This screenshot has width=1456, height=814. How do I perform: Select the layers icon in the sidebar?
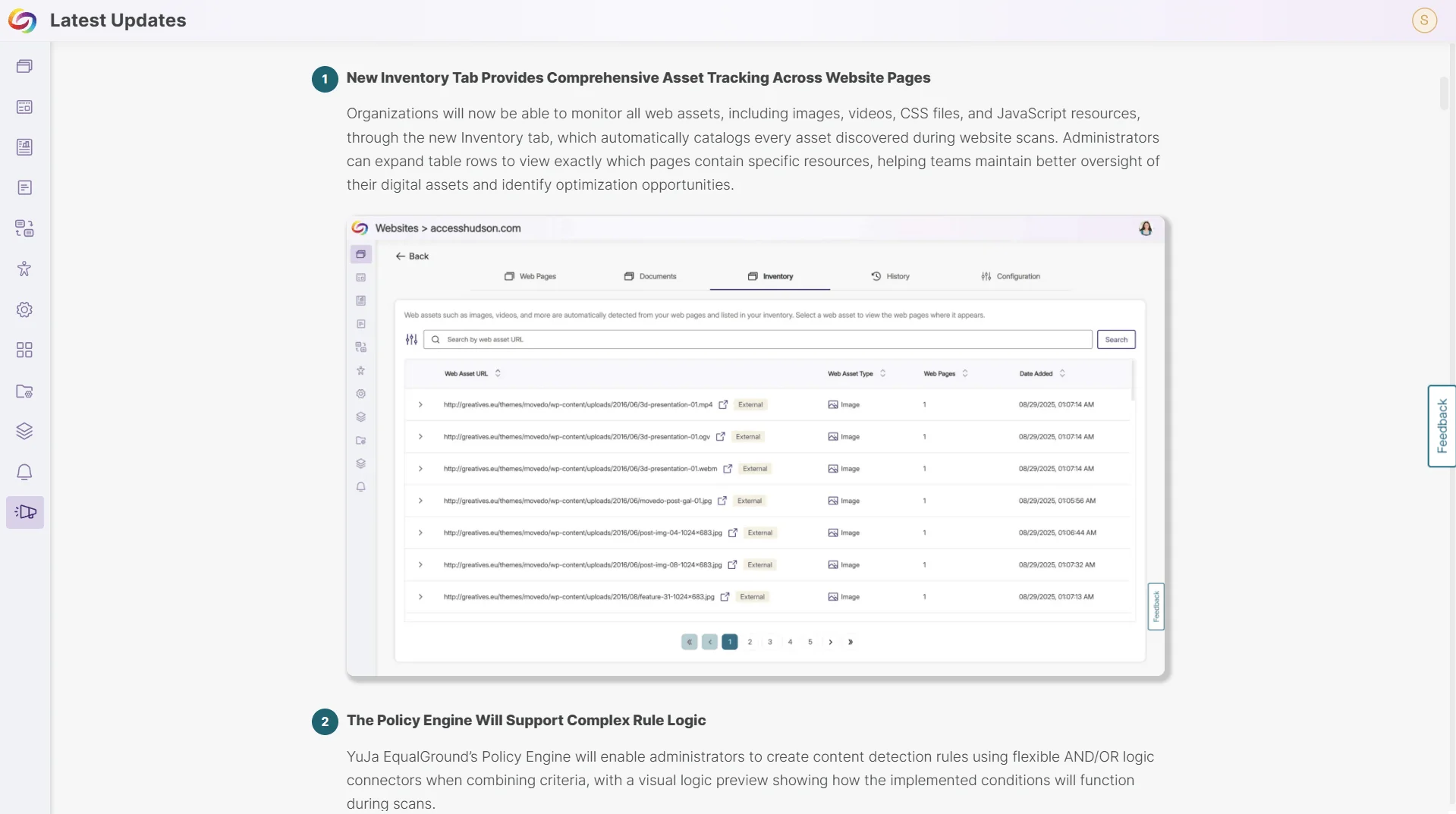pyautogui.click(x=25, y=431)
